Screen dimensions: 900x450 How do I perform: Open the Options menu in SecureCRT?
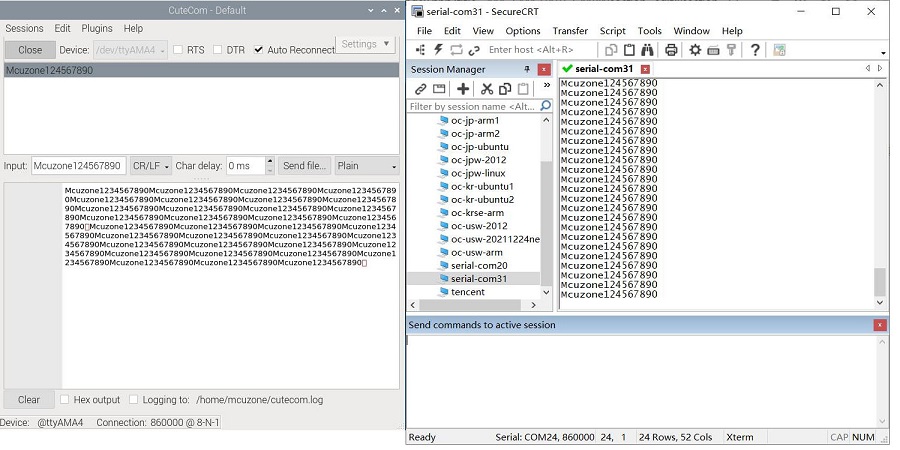[523, 31]
